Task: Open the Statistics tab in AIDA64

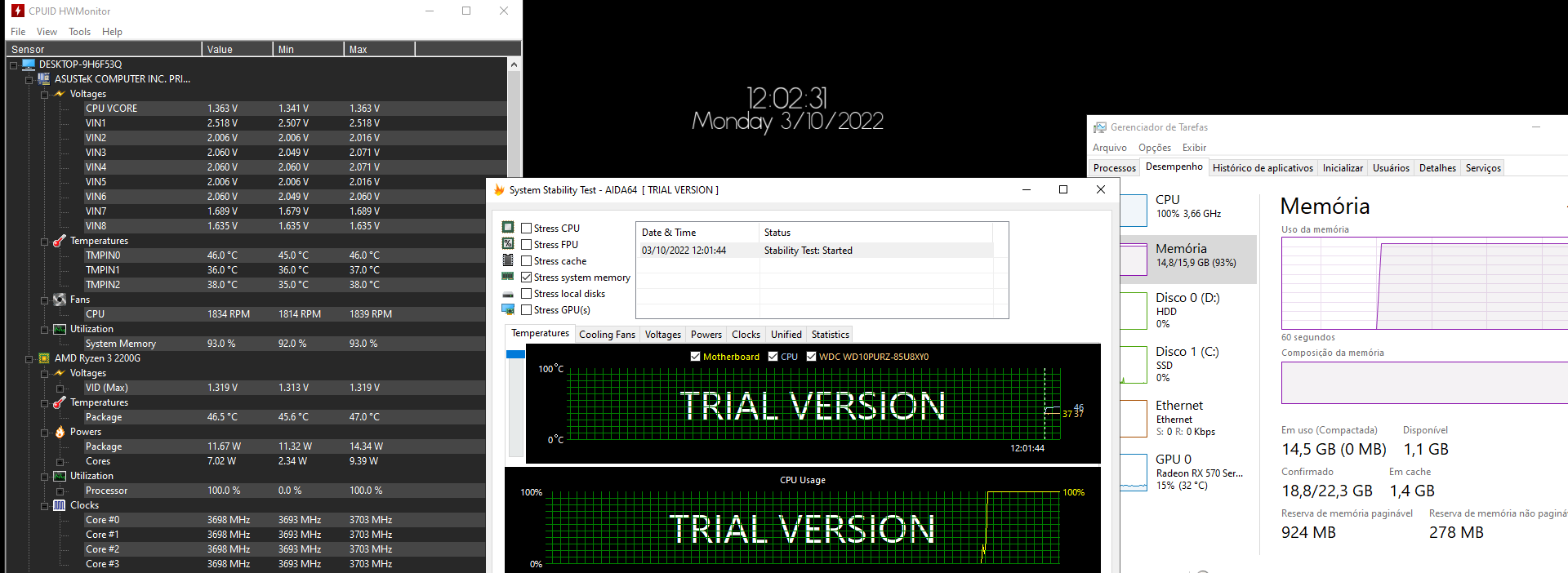Action: [830, 335]
